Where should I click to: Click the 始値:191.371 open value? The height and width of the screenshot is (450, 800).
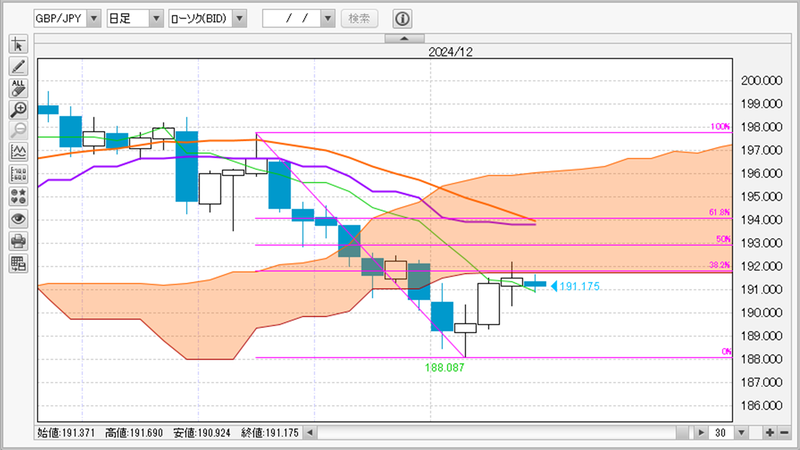point(66,433)
